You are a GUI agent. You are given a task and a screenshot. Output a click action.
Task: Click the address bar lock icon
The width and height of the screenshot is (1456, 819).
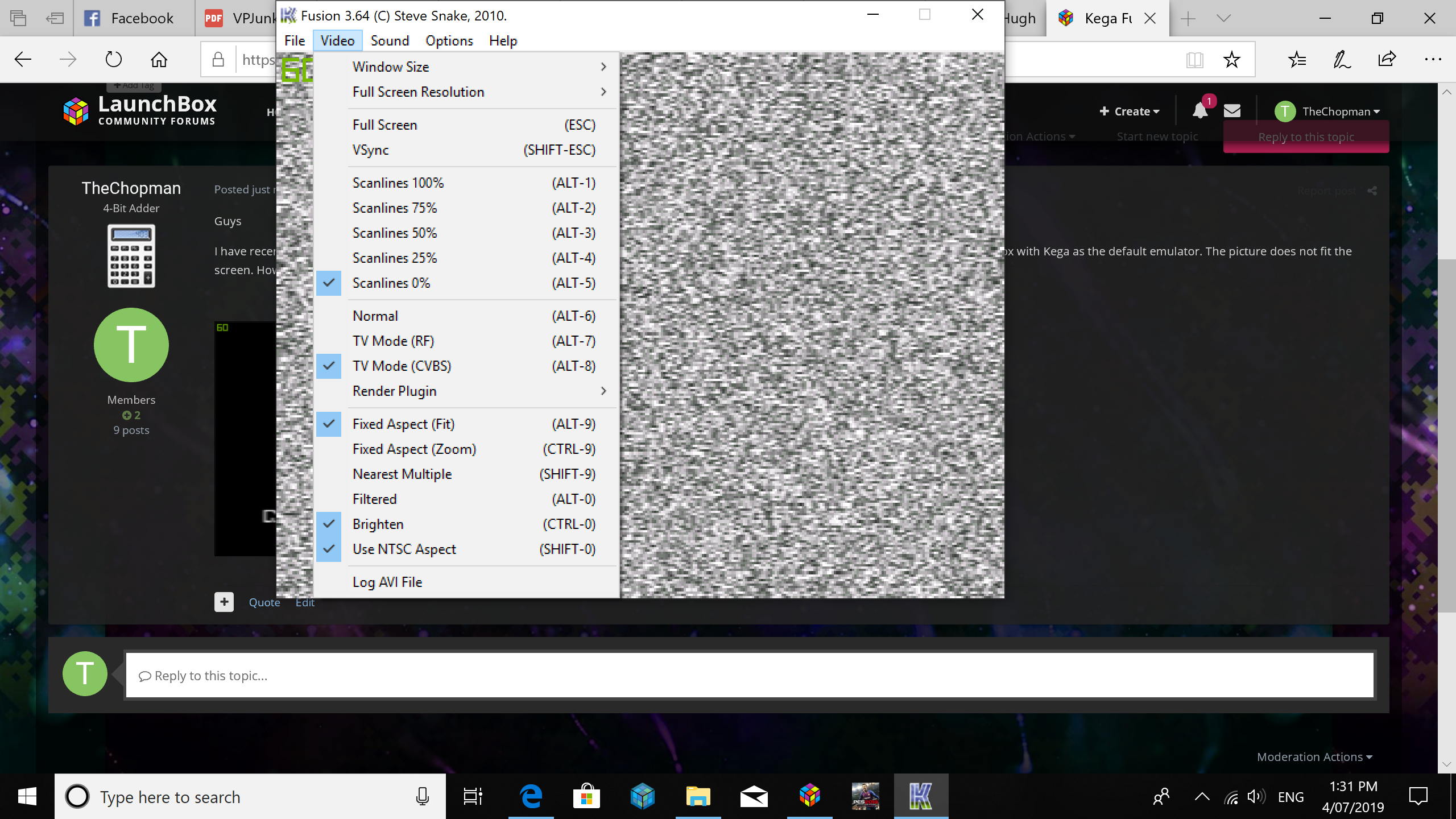218,59
